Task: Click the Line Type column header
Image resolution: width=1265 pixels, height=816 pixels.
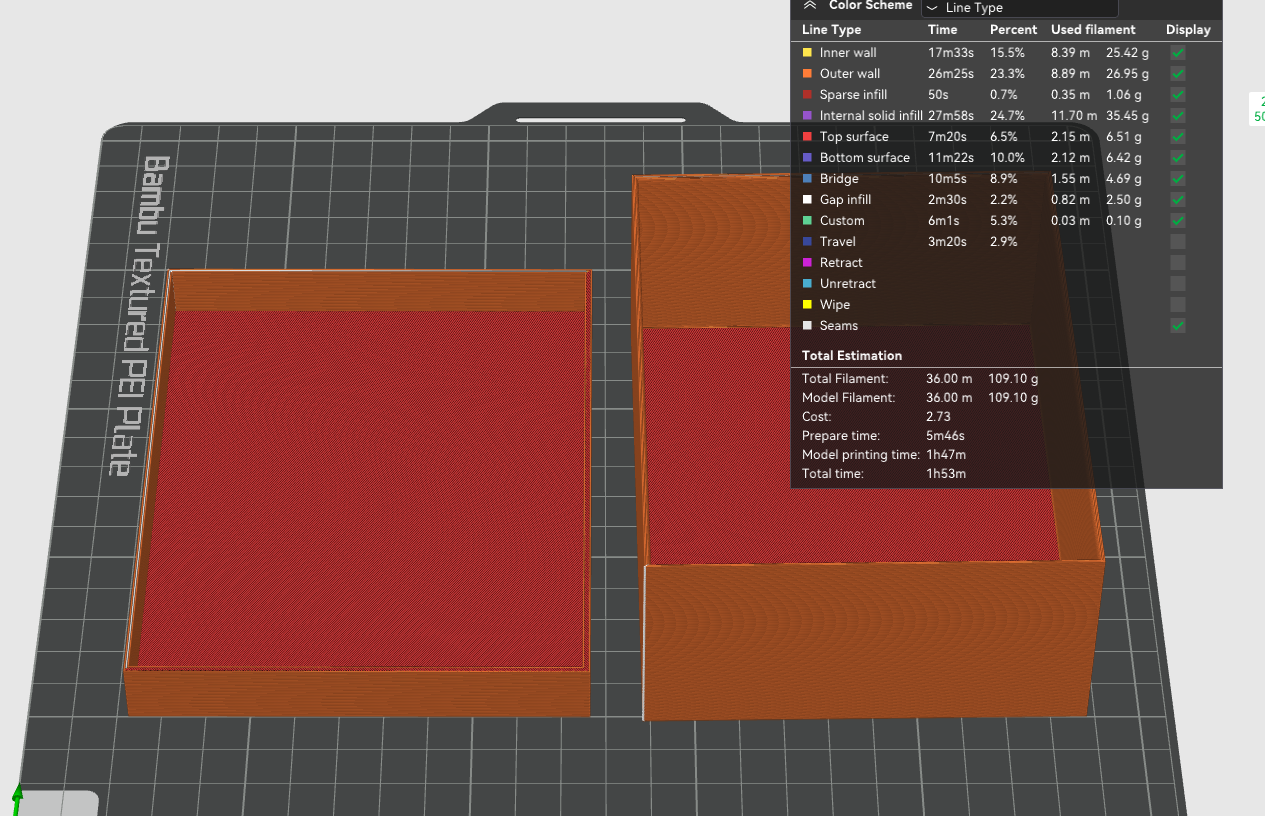Action: (831, 30)
